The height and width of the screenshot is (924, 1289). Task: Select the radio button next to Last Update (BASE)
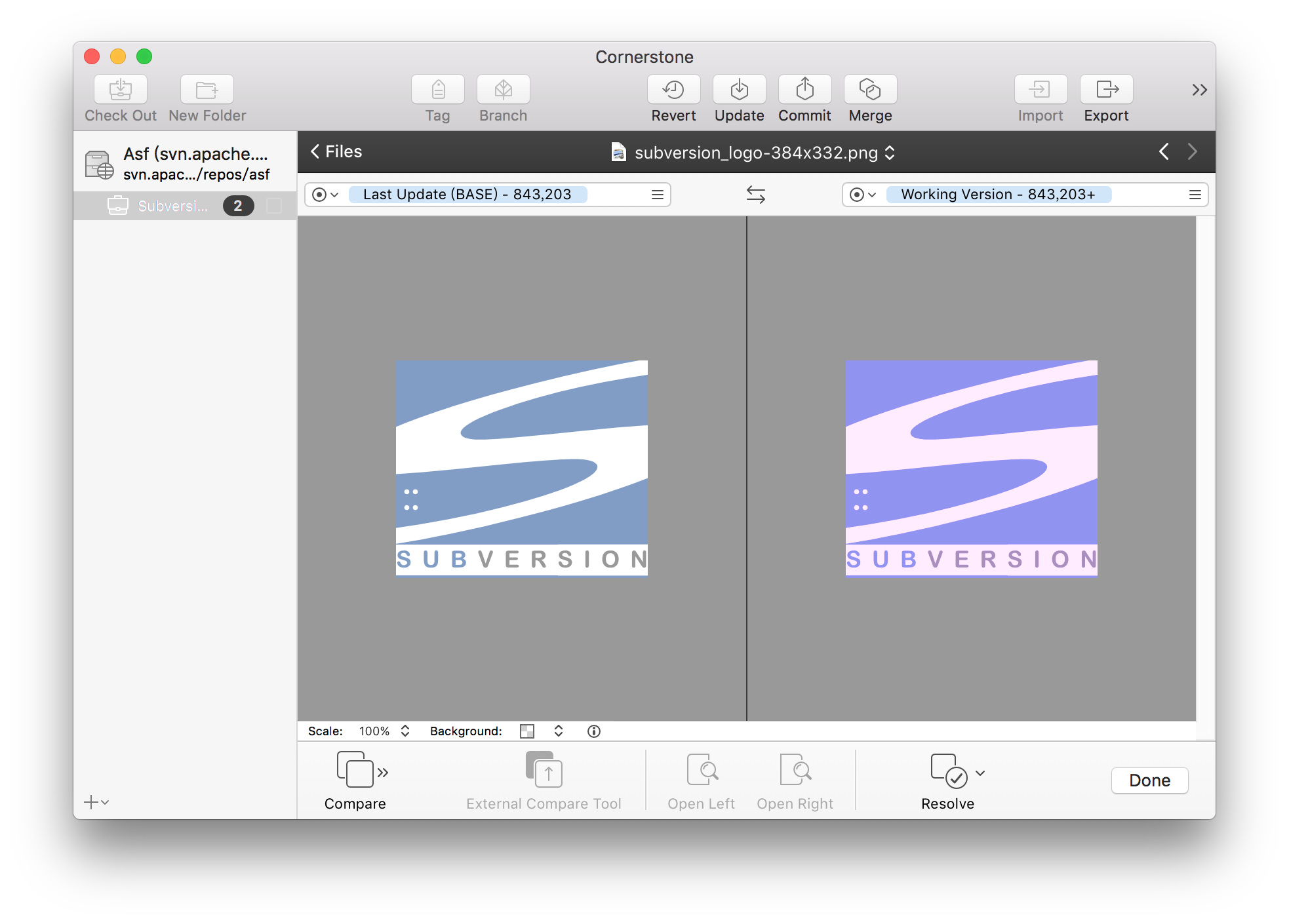coord(321,195)
